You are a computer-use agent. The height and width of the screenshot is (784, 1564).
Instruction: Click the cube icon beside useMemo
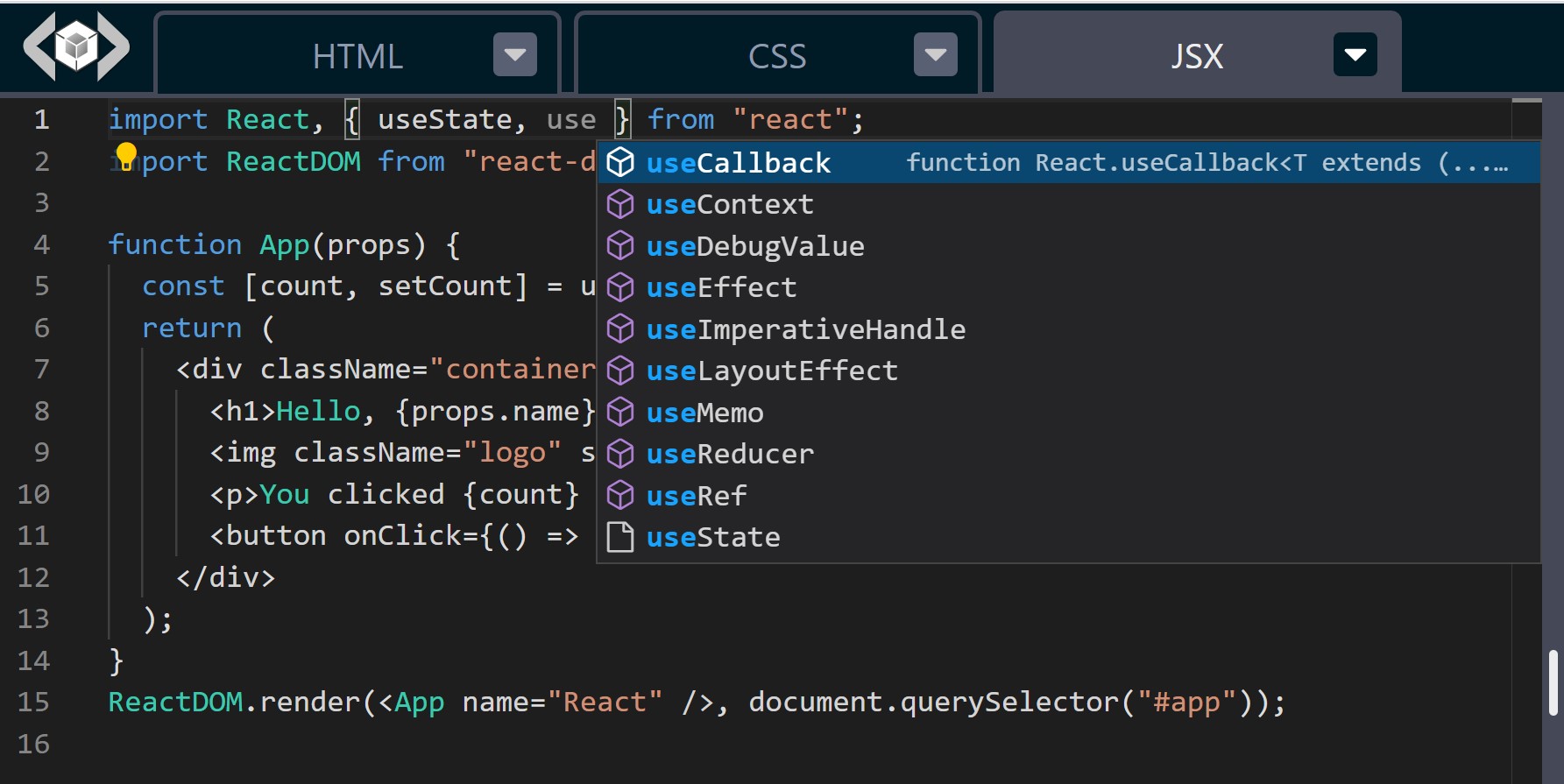620,413
